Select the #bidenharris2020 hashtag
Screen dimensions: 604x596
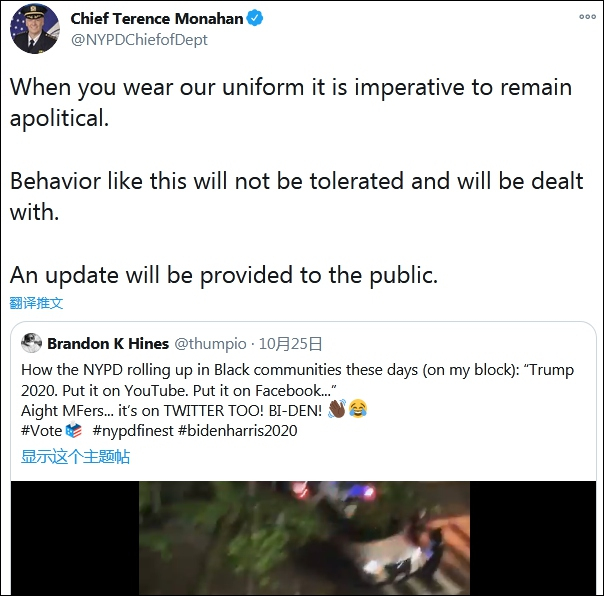coord(237,430)
